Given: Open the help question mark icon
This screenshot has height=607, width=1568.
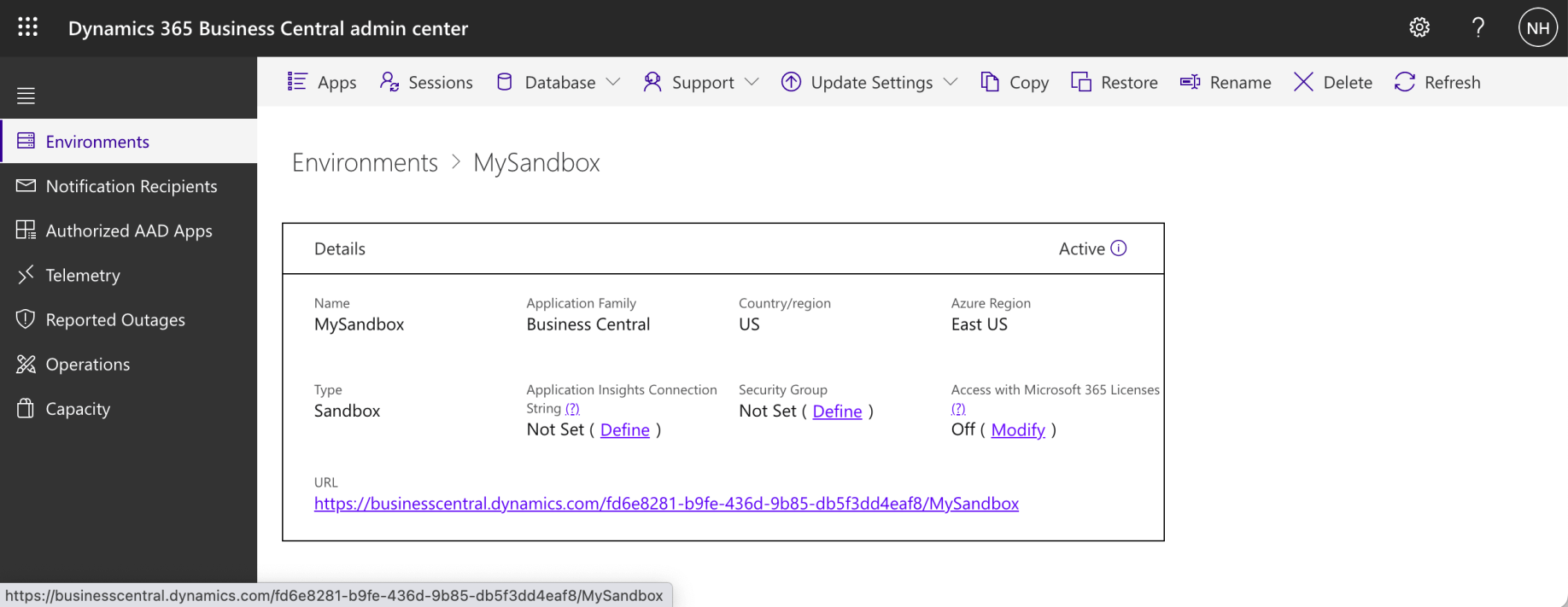Looking at the screenshot, I should click(1478, 27).
